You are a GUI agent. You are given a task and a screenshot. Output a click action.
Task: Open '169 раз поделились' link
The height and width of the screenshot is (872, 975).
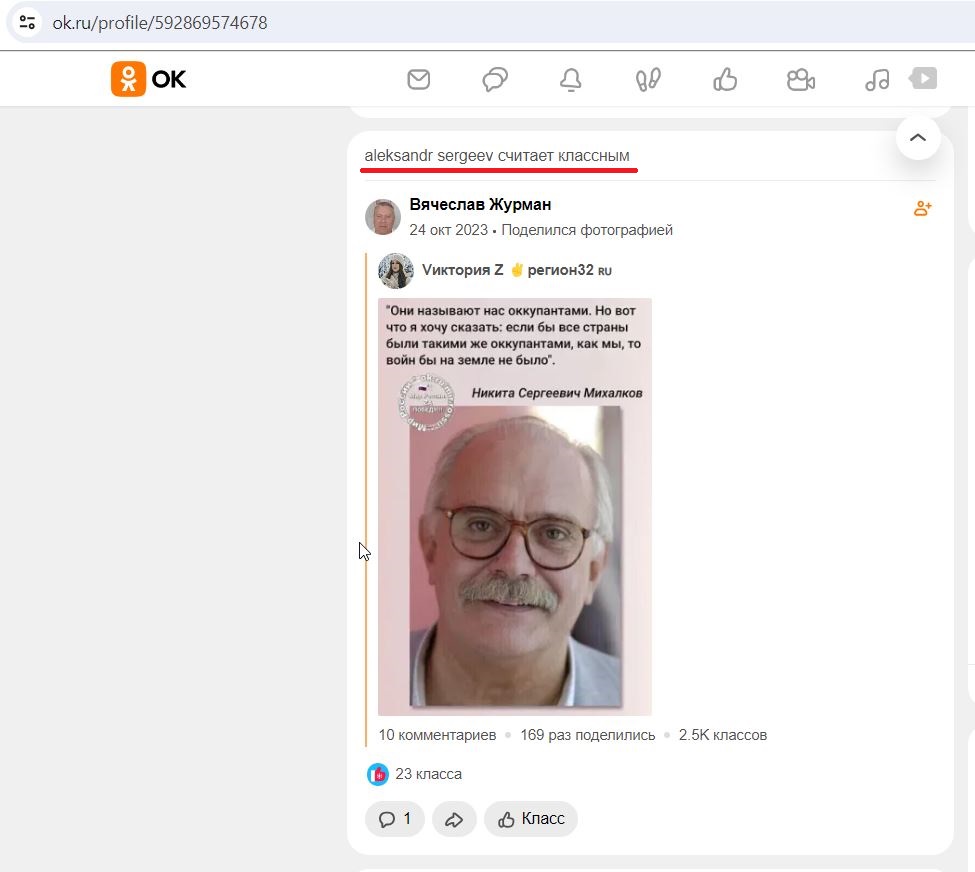click(x=588, y=735)
